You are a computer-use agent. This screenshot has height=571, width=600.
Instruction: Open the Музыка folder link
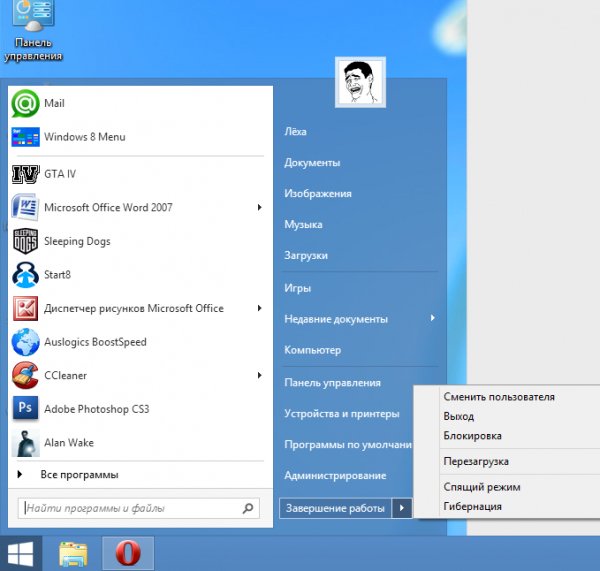[303, 225]
